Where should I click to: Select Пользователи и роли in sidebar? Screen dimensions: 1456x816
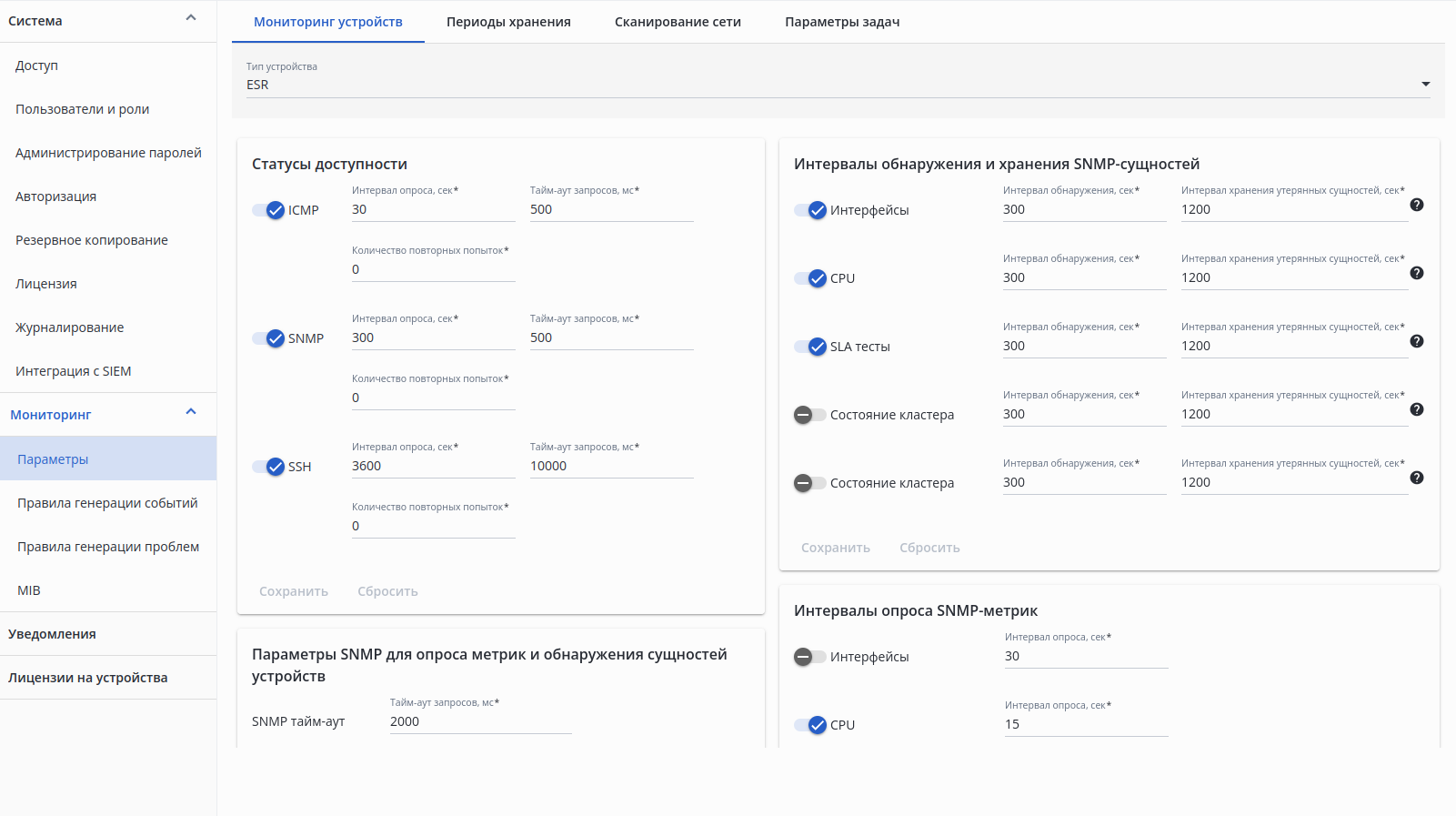click(82, 109)
